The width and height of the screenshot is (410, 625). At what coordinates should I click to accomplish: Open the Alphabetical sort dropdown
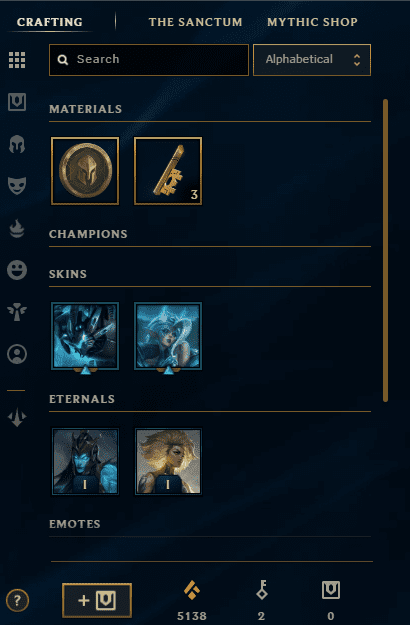click(x=312, y=60)
